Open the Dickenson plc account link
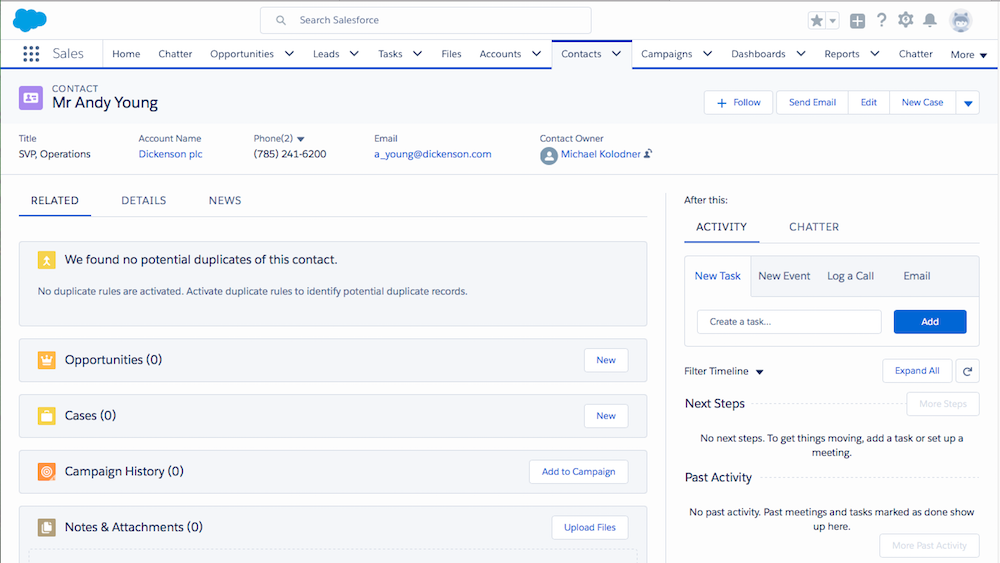The height and width of the screenshot is (563, 1000). pos(170,154)
